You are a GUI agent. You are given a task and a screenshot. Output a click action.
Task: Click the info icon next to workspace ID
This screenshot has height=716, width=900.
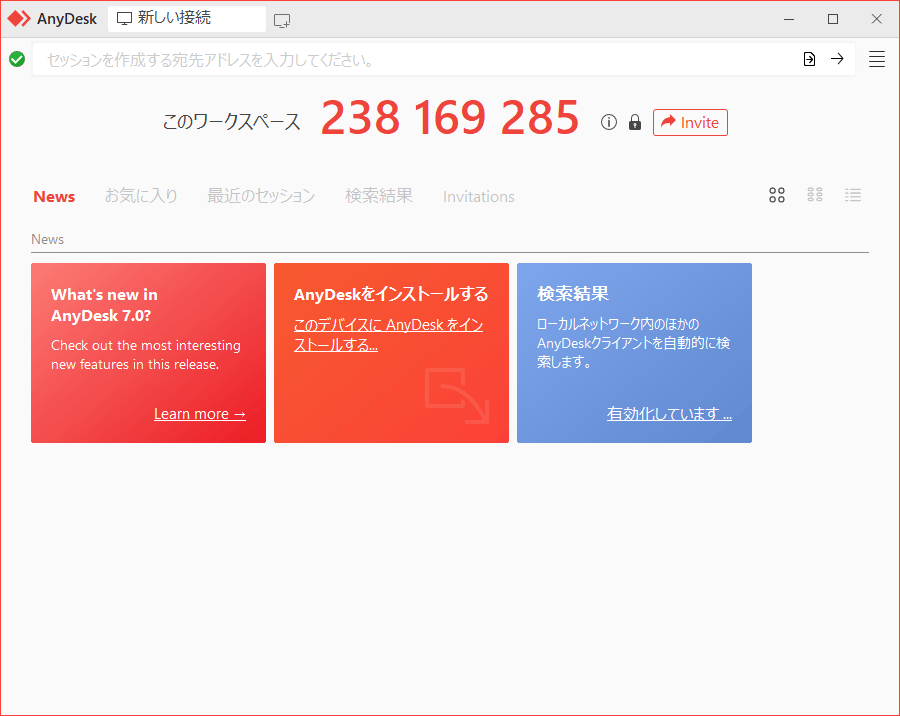(609, 122)
